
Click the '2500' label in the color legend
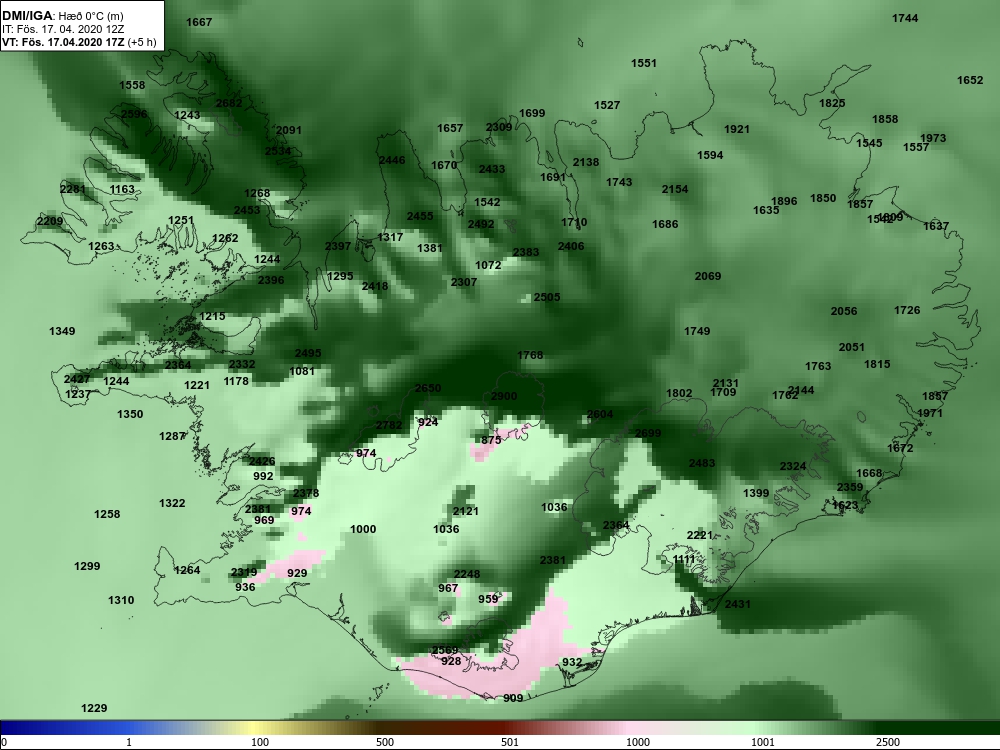[x=888, y=742]
